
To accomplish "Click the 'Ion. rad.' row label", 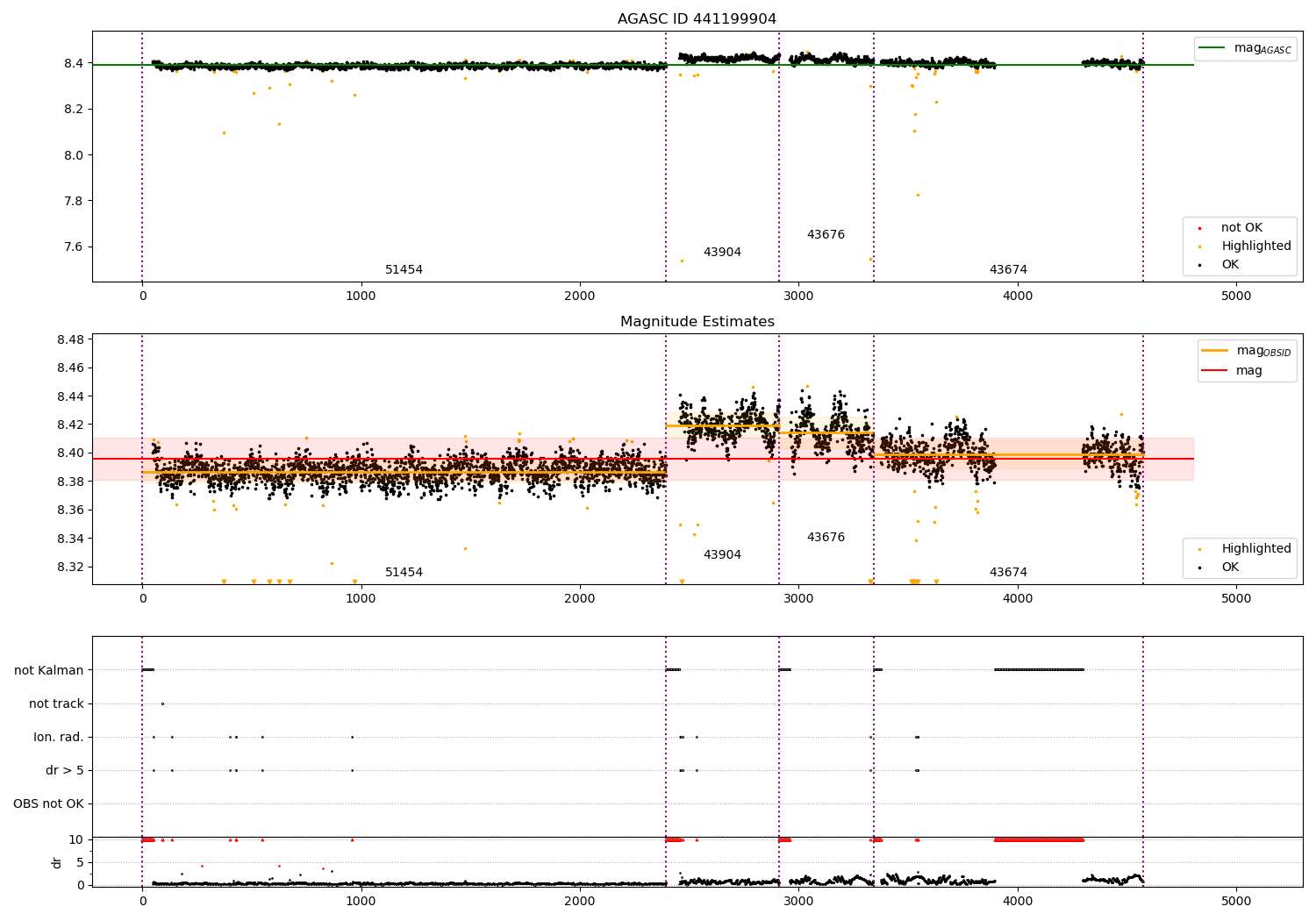I will tap(59, 737).
